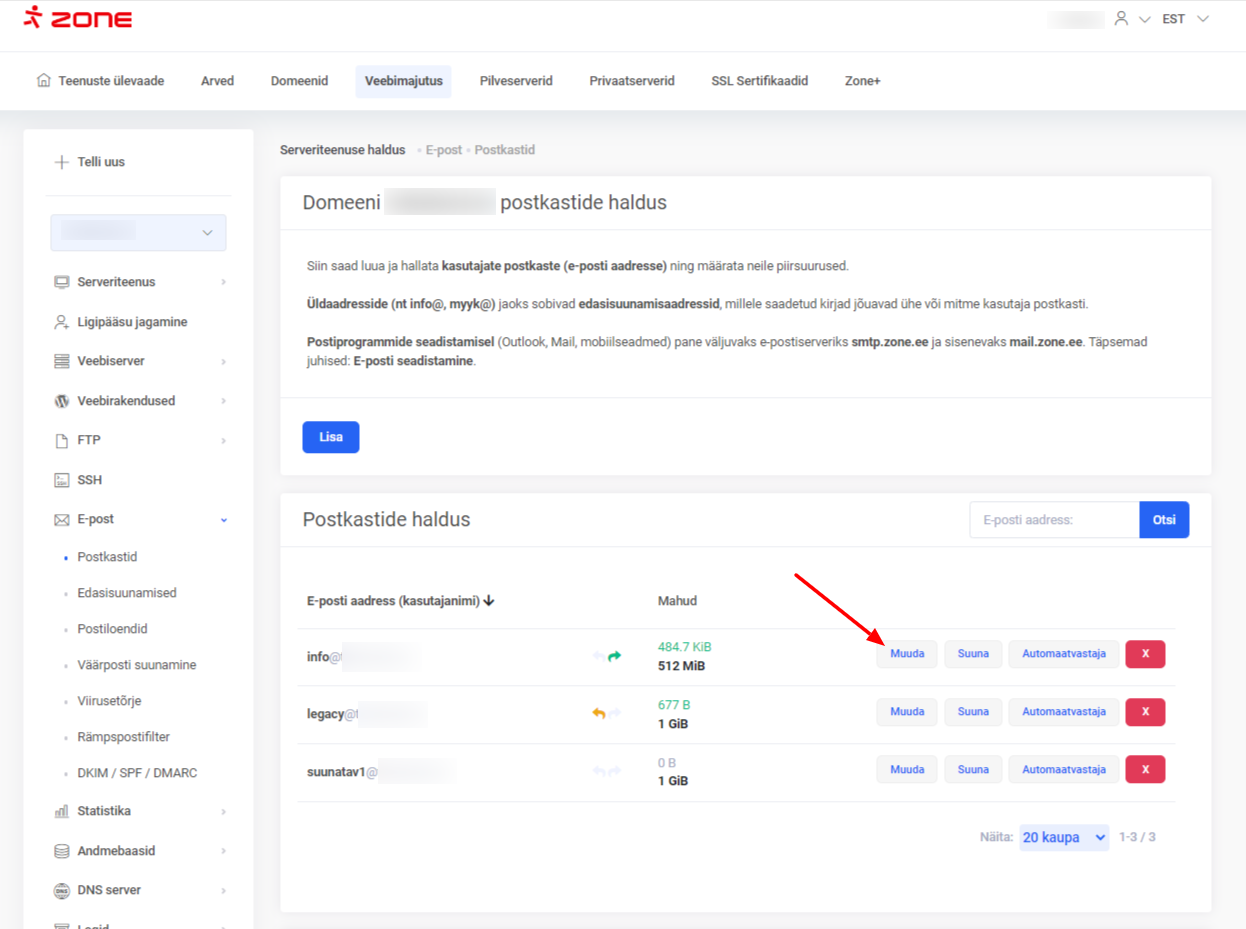
Task: Click Suuna for the legacy mailbox
Action: [973, 712]
